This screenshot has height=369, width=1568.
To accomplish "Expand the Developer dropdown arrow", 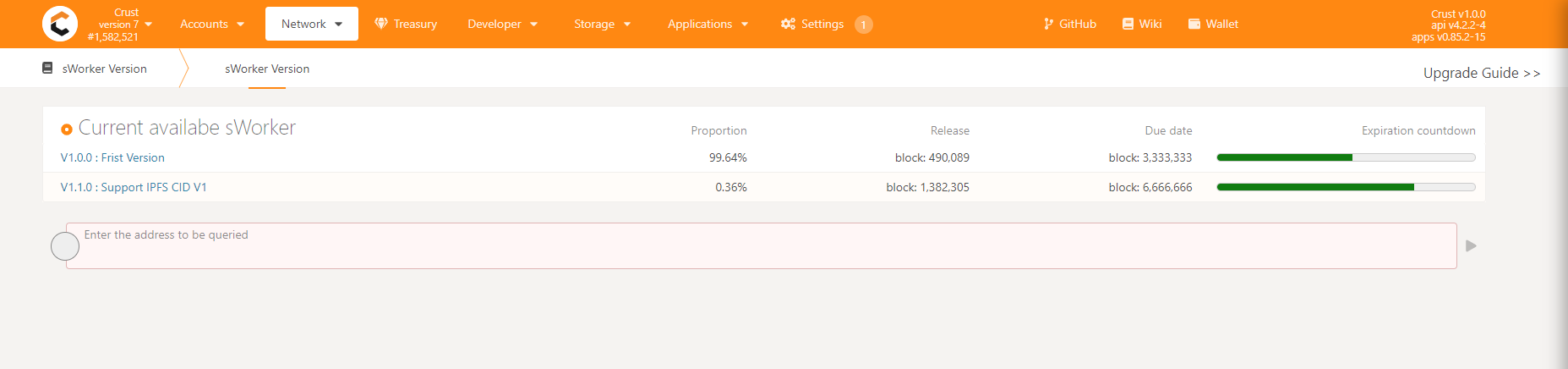I will 533,25.
